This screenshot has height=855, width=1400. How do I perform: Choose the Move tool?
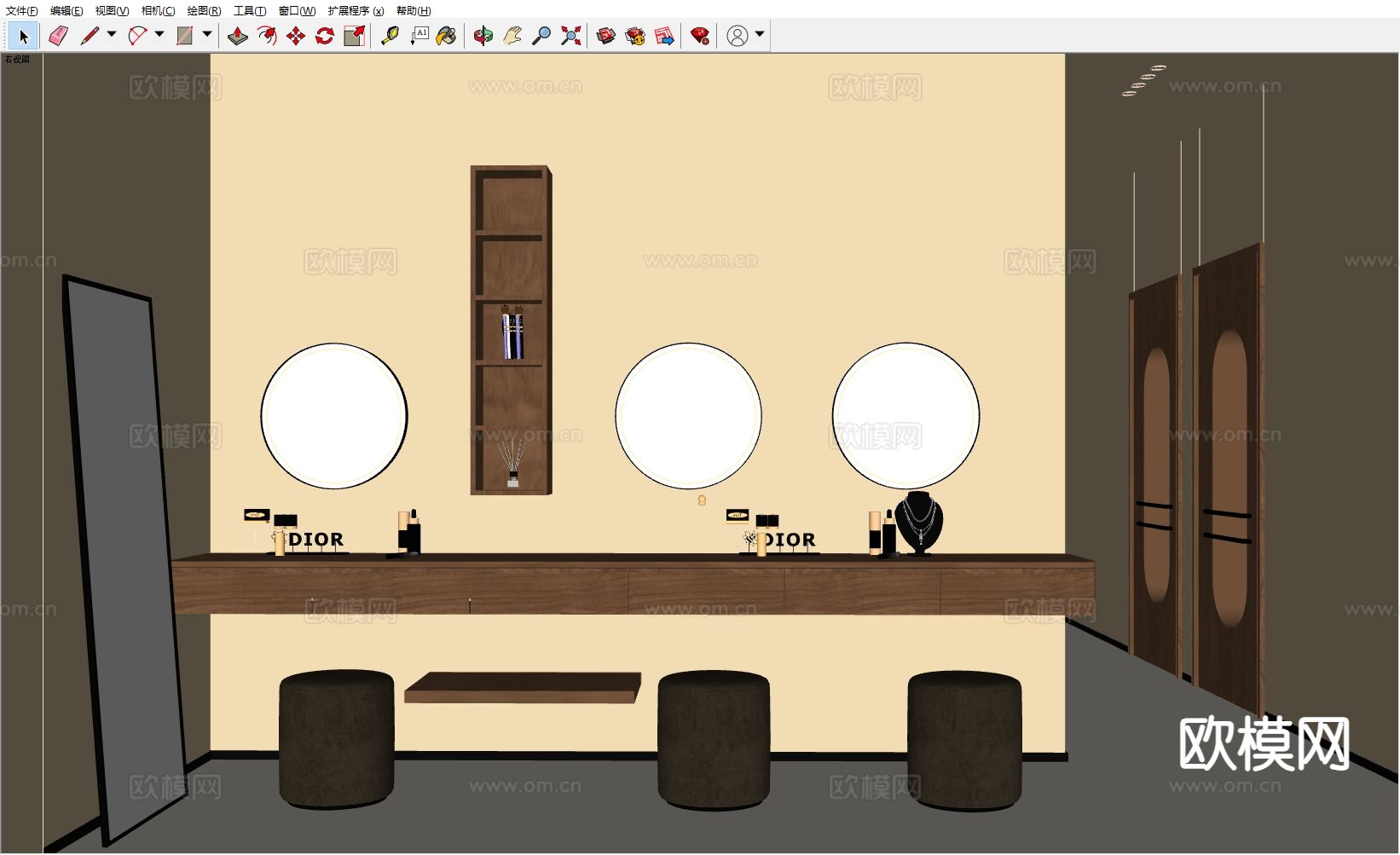pyautogui.click(x=296, y=36)
